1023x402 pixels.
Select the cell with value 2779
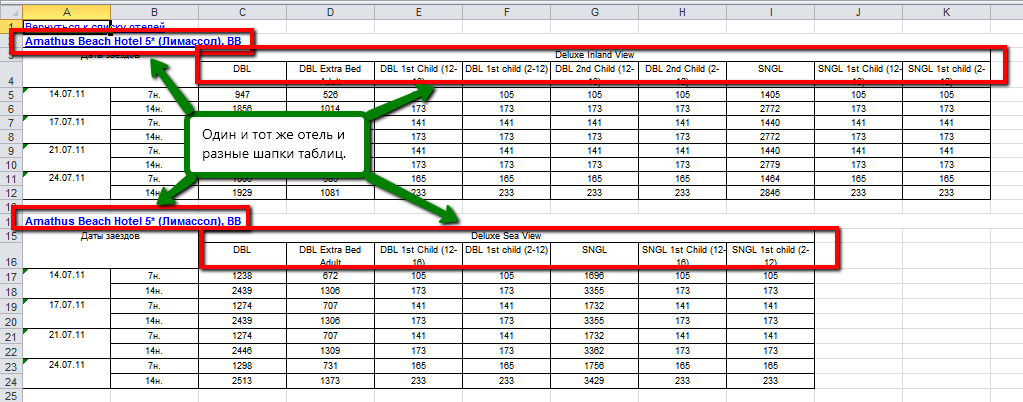click(771, 164)
